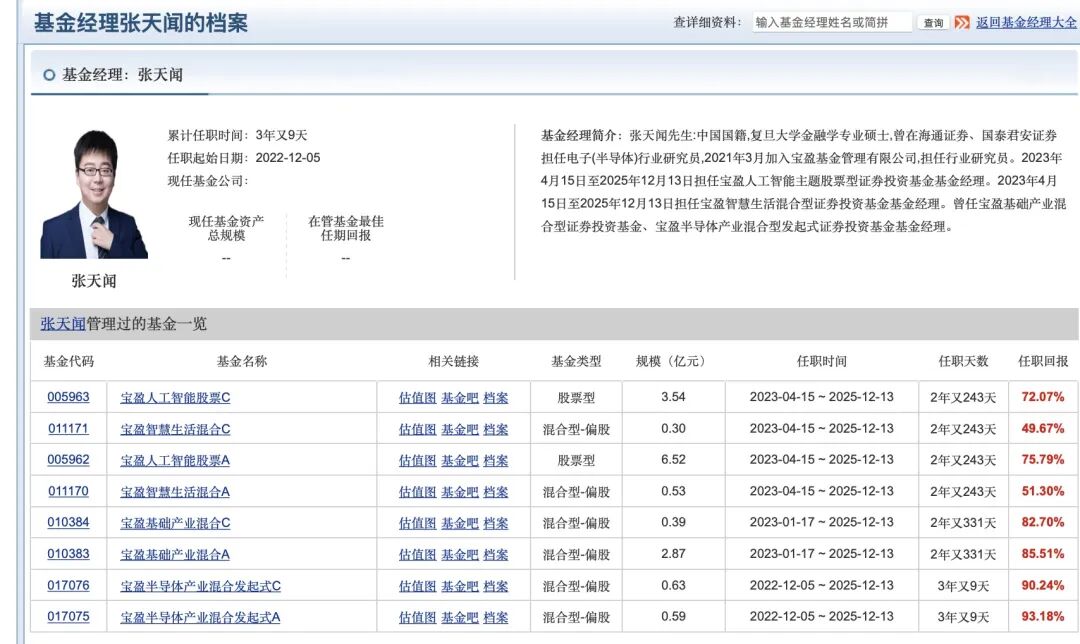Open 档案 for fund 005962

click(496, 460)
